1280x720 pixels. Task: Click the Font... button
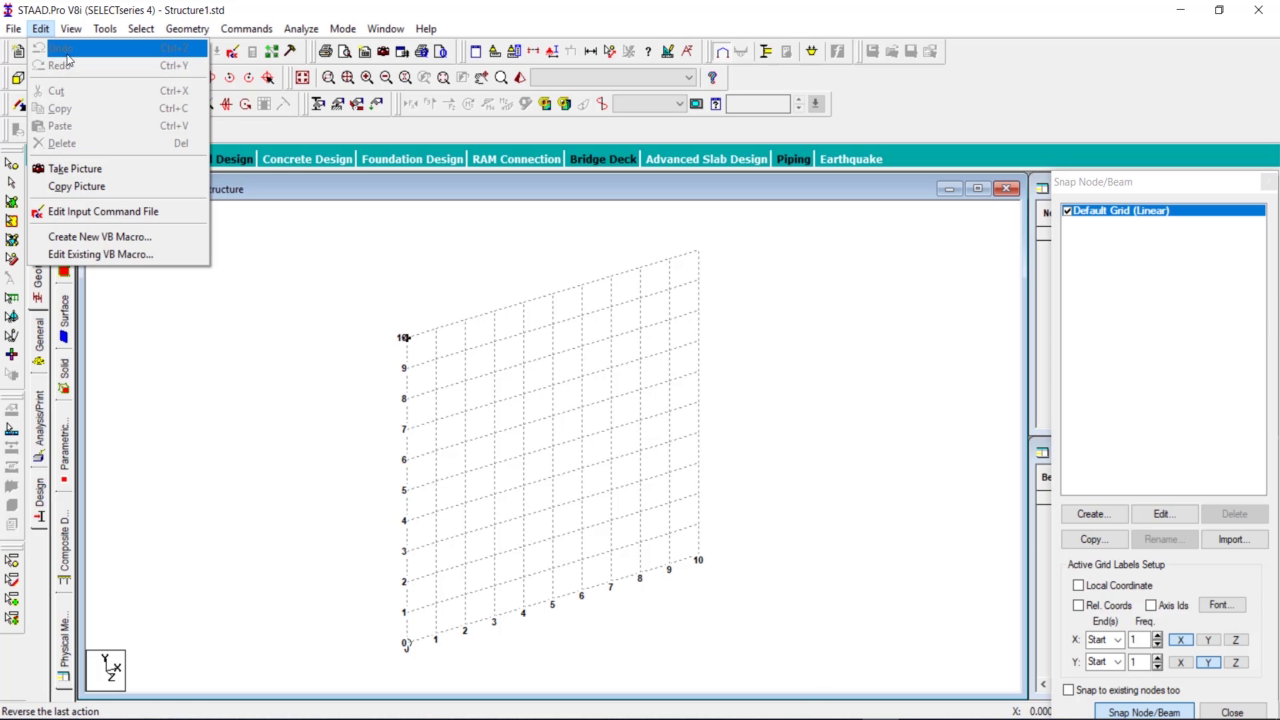(x=1221, y=605)
